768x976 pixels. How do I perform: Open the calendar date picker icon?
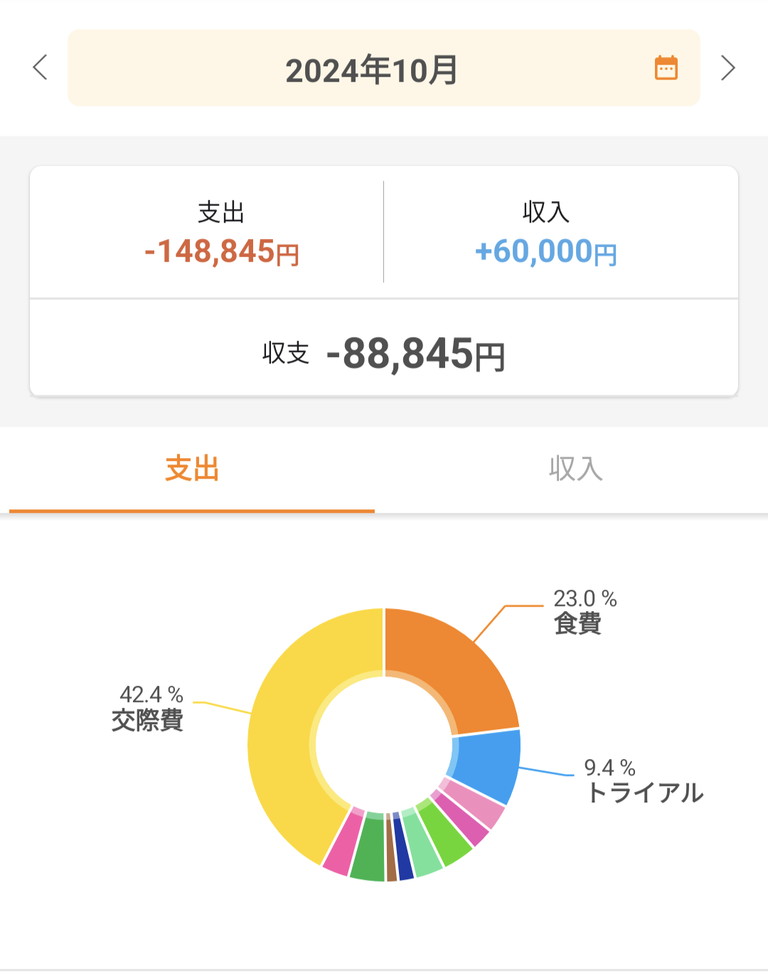665,68
